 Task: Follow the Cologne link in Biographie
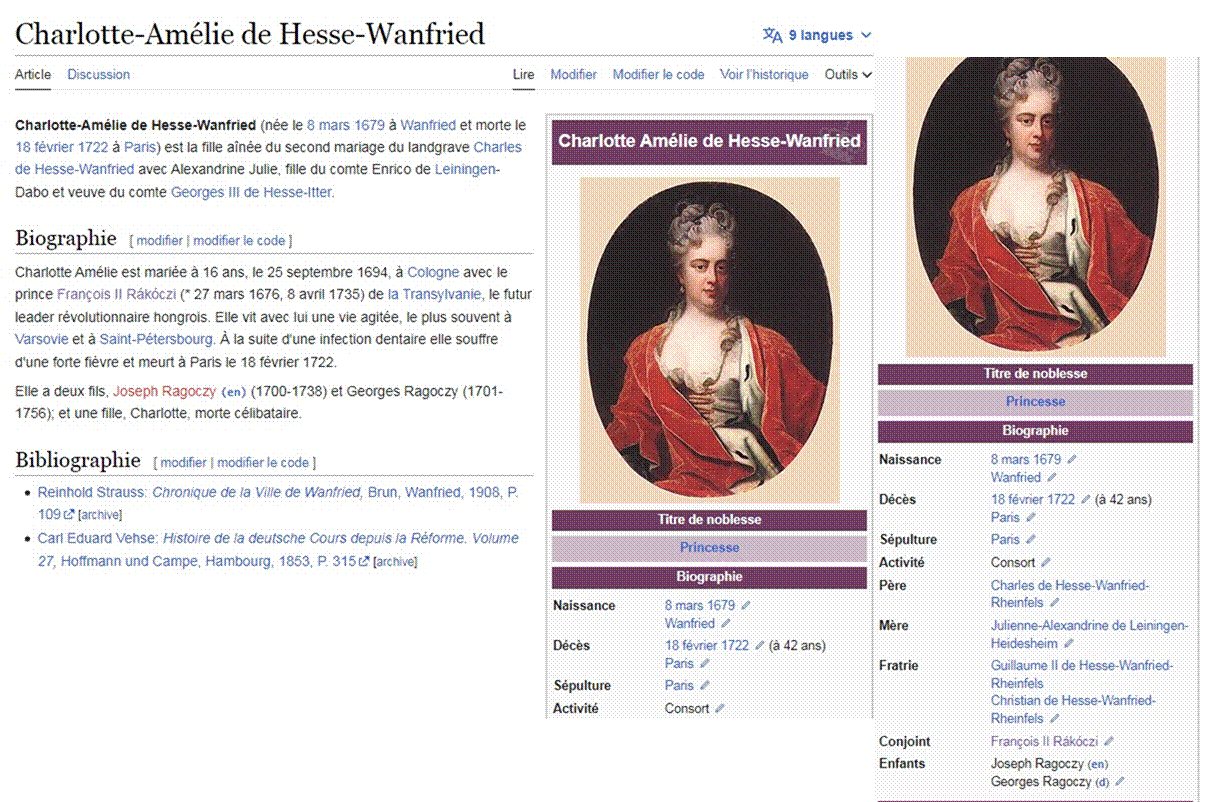coord(434,272)
